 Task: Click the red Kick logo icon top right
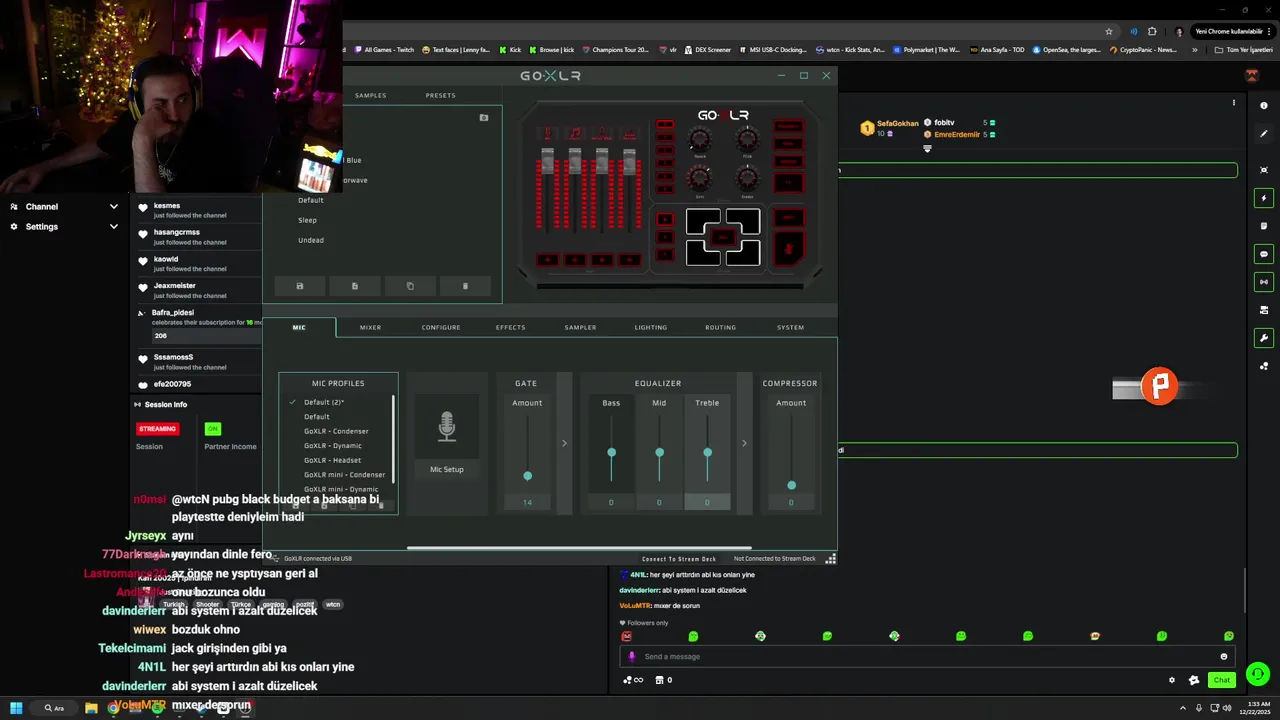(x=1251, y=75)
